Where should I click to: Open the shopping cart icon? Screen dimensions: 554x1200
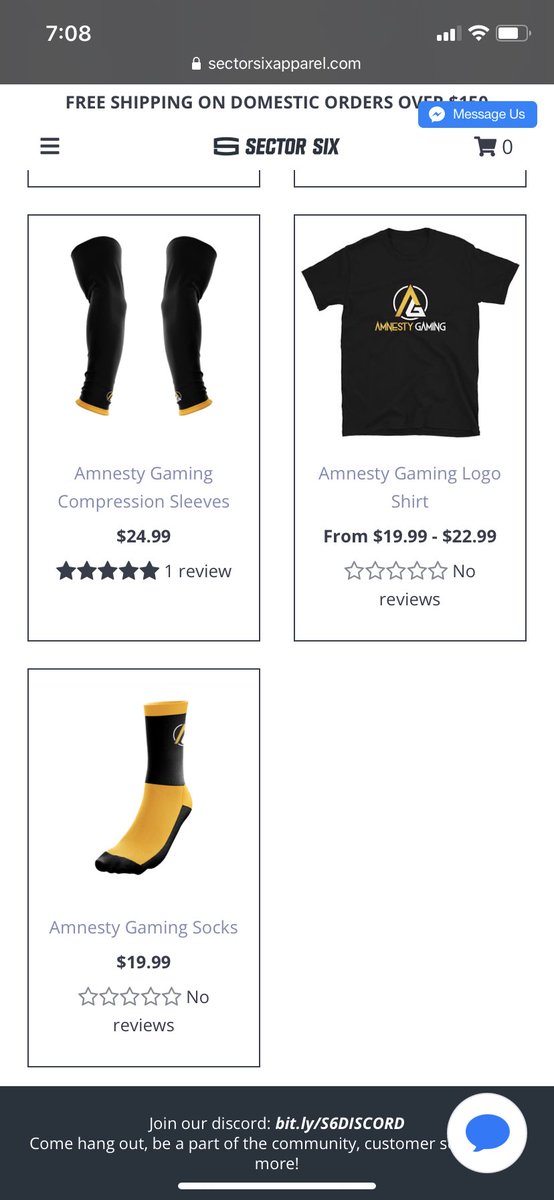486,147
